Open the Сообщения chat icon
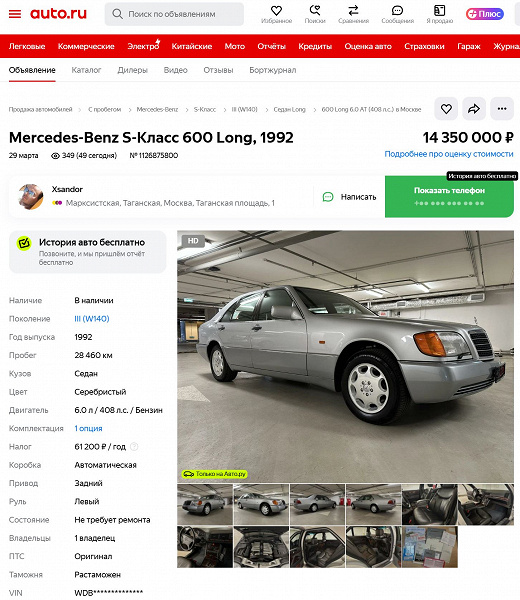Screen dimensions: 520x600 click(x=398, y=10)
